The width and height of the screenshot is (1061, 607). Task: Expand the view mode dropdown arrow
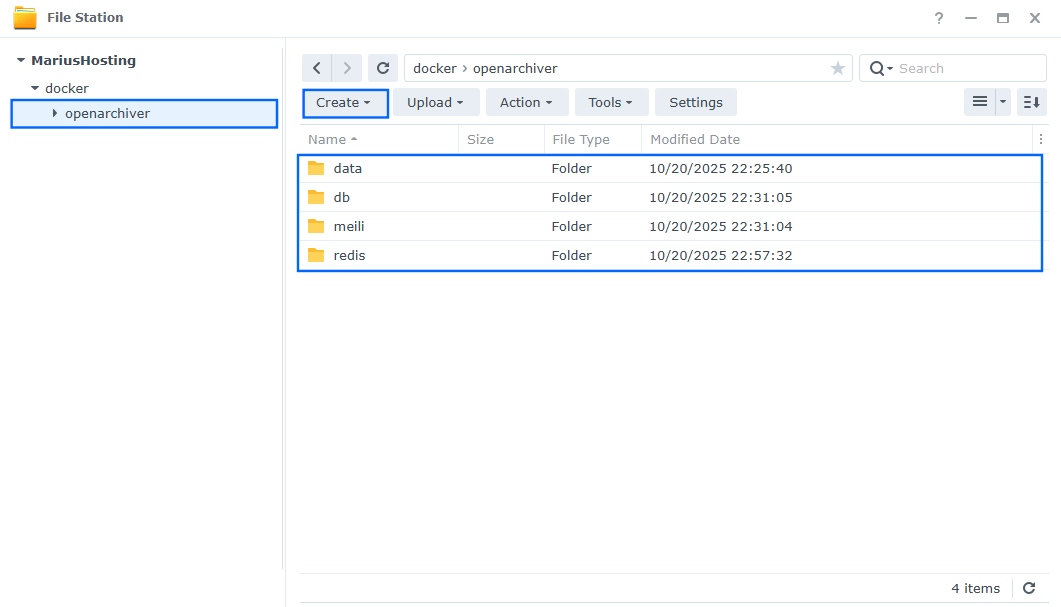click(x=1003, y=102)
